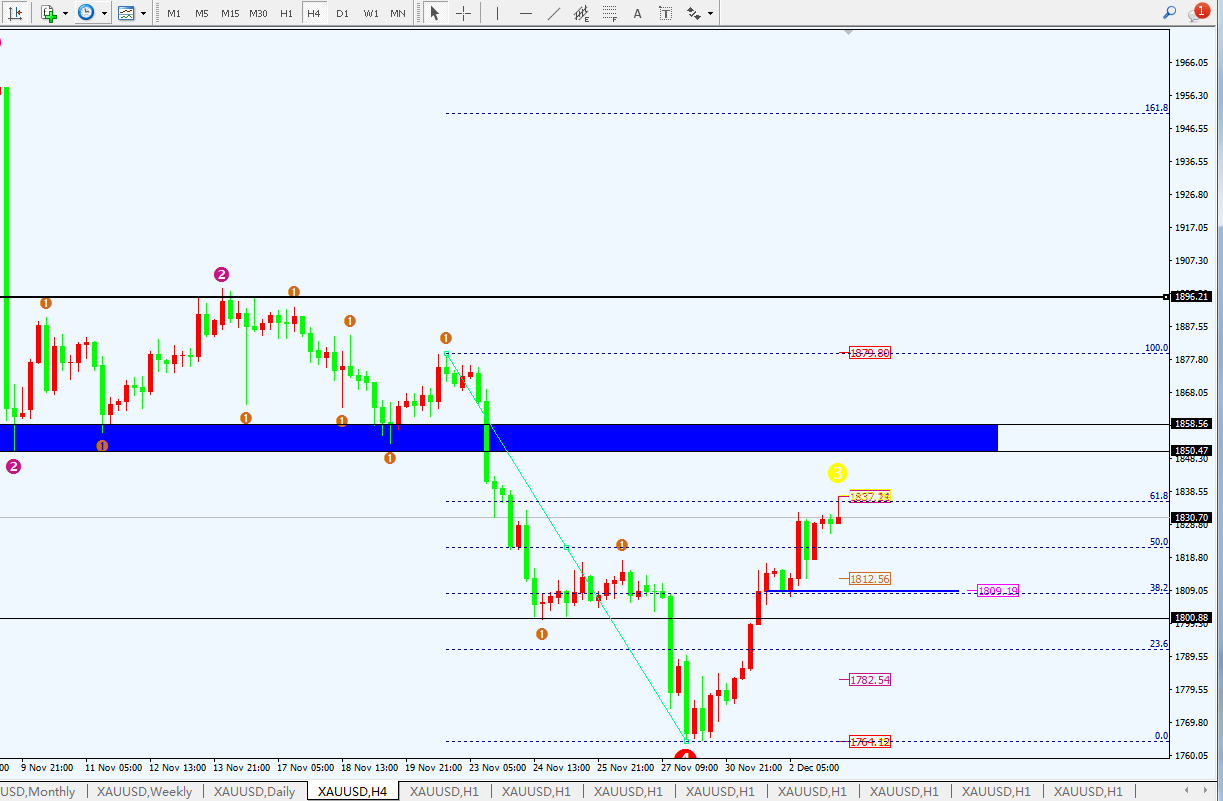The image size is (1223, 801).
Task: Switch to the H1 timeframe button
Action: click(x=286, y=13)
